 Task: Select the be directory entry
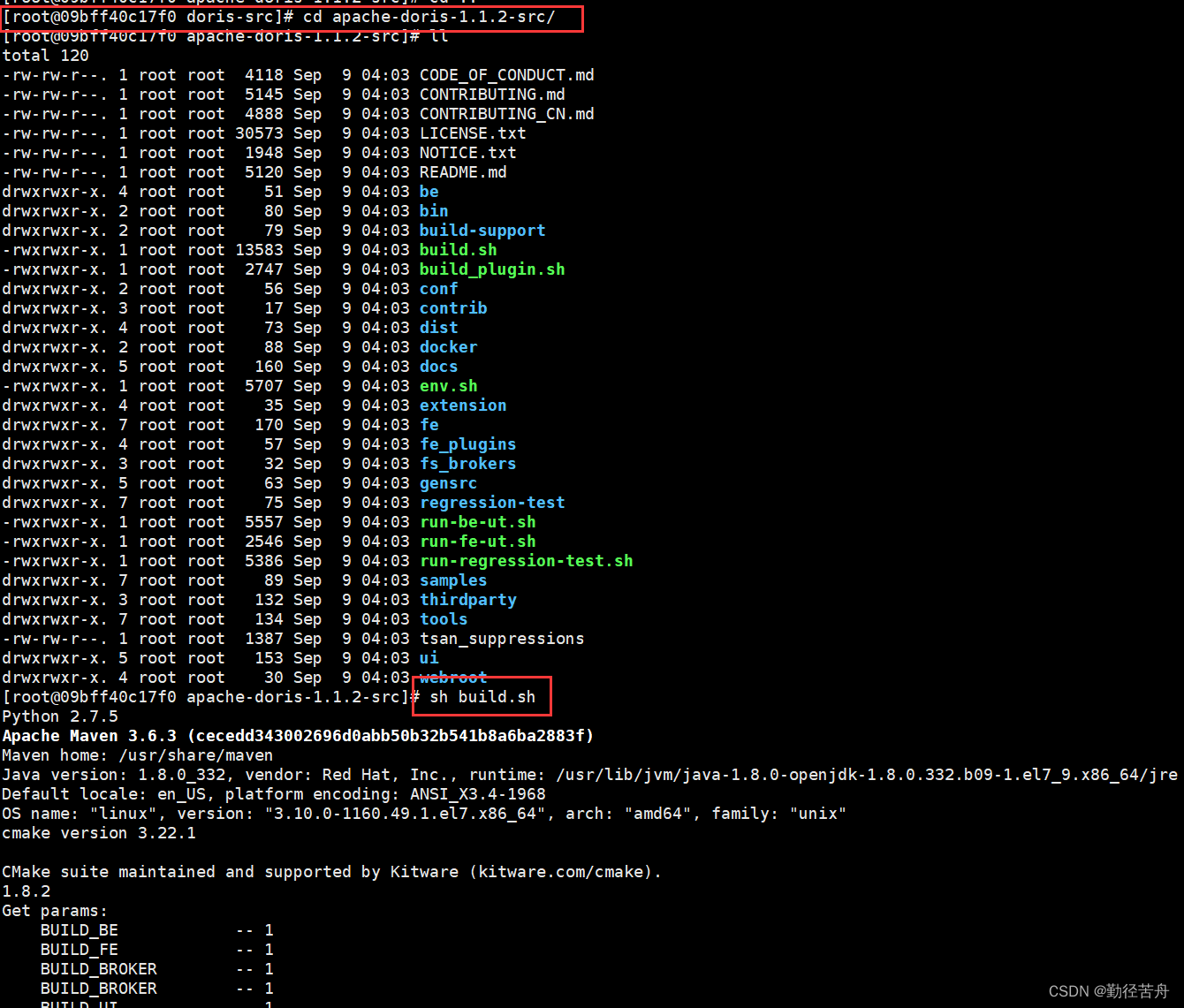click(428, 191)
